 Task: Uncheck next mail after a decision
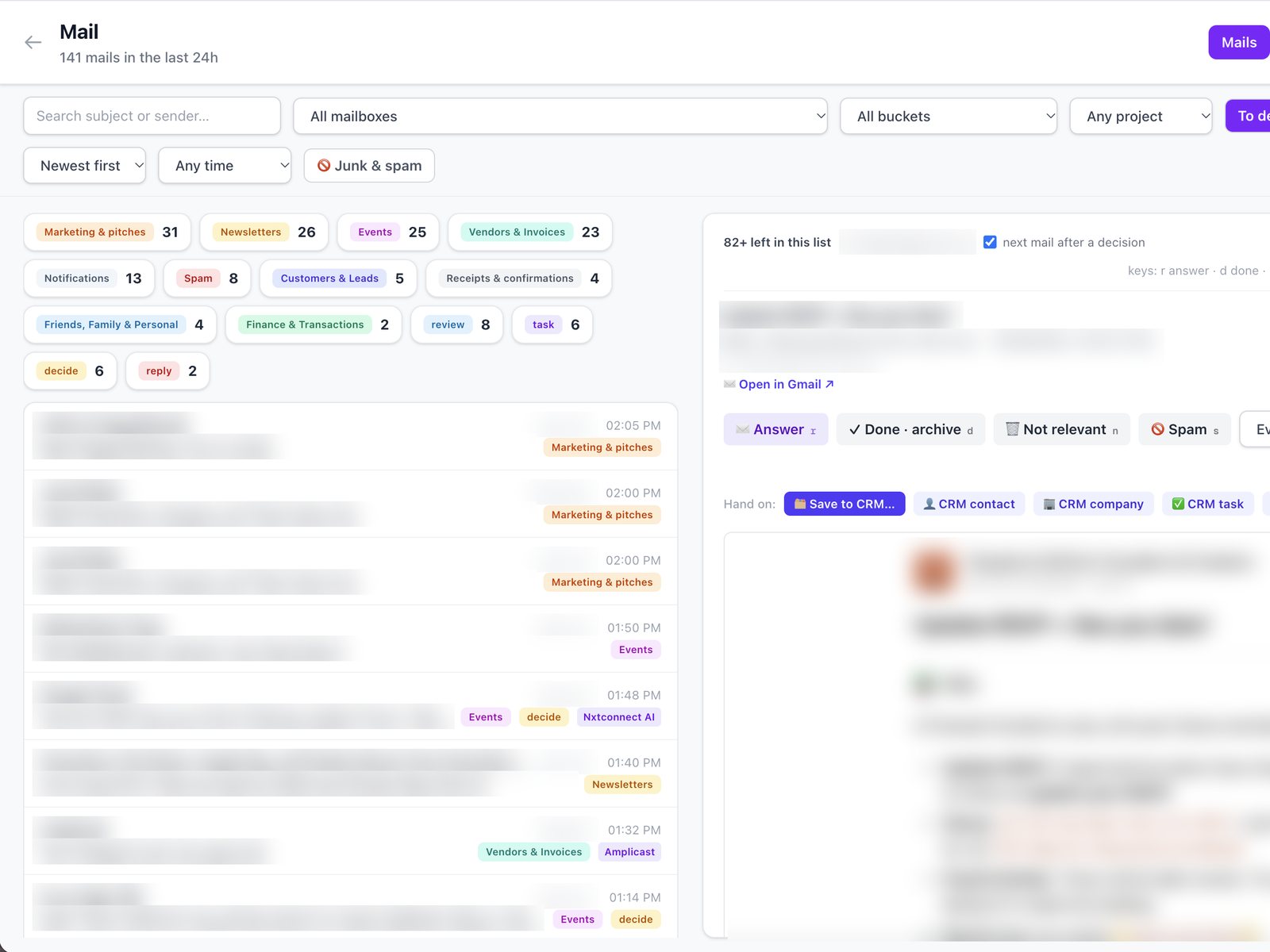point(990,242)
